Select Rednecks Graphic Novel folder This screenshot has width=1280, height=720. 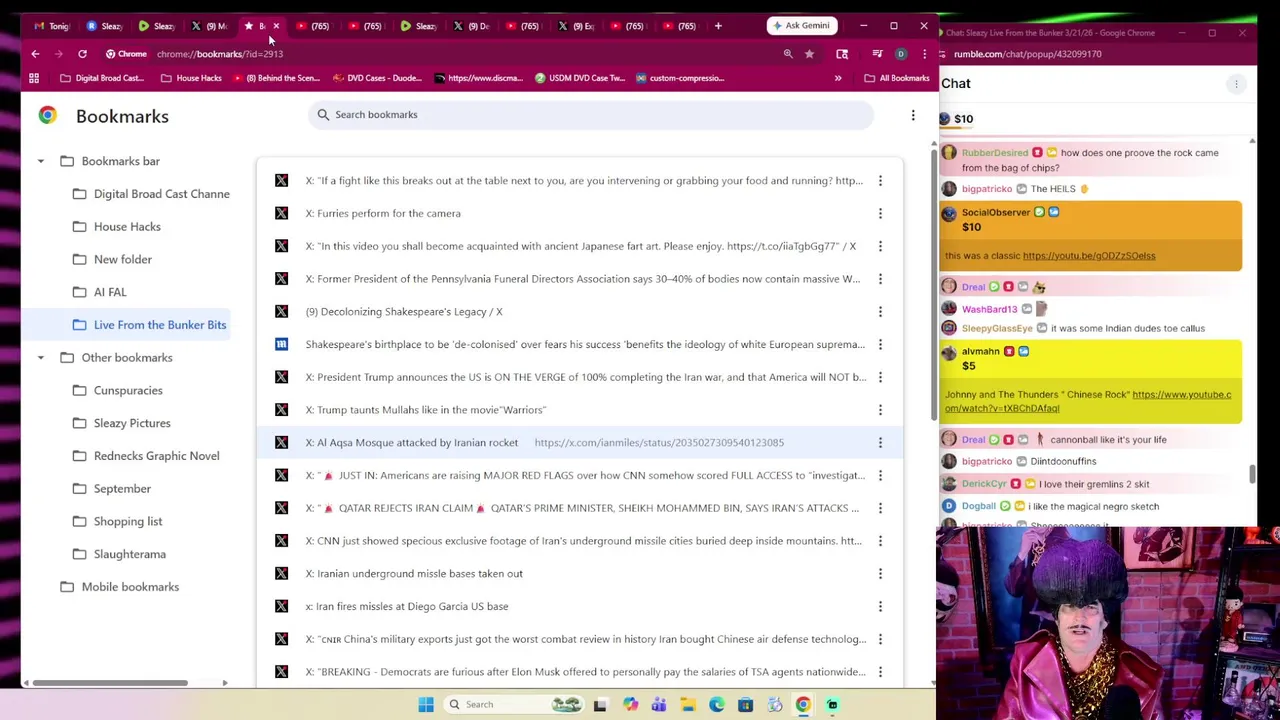click(146, 456)
